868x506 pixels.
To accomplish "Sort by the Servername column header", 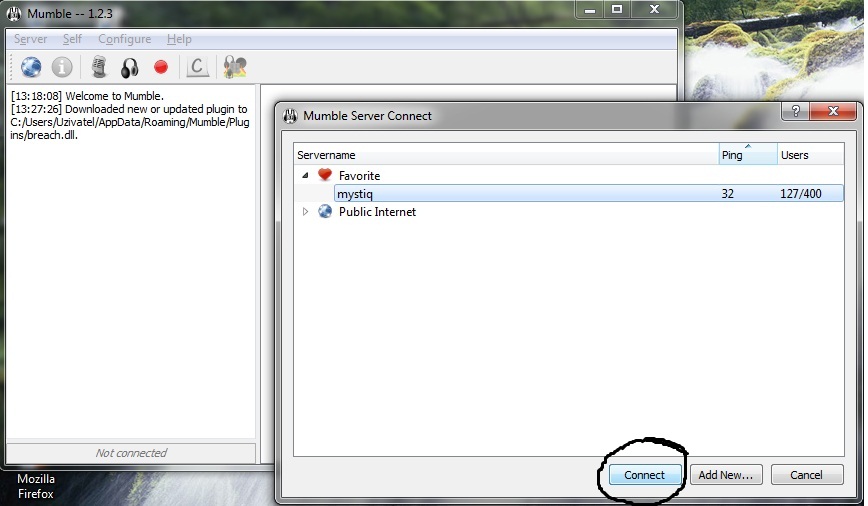I will click(x=506, y=154).
